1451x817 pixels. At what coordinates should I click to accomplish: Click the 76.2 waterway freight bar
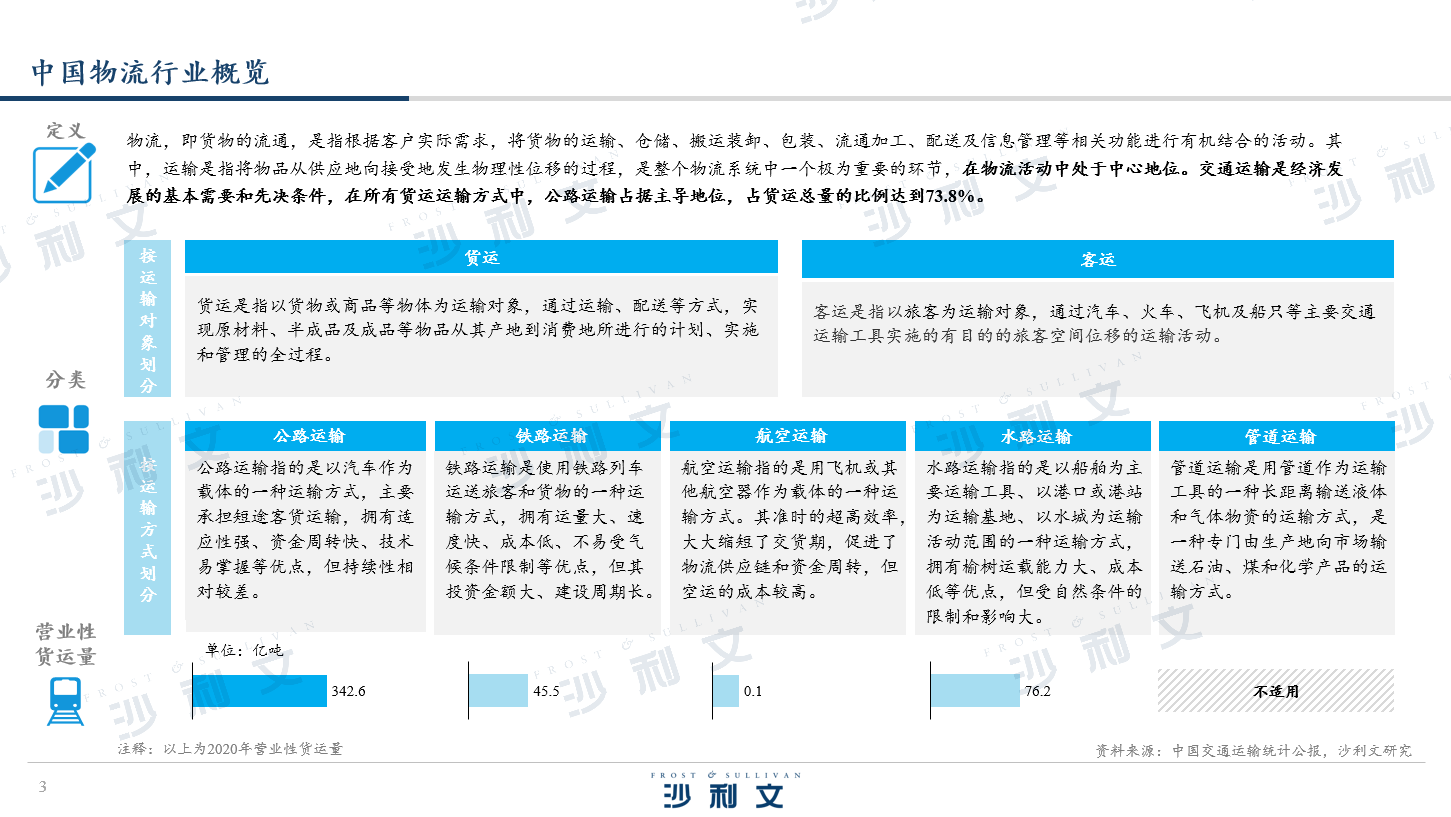(975, 691)
